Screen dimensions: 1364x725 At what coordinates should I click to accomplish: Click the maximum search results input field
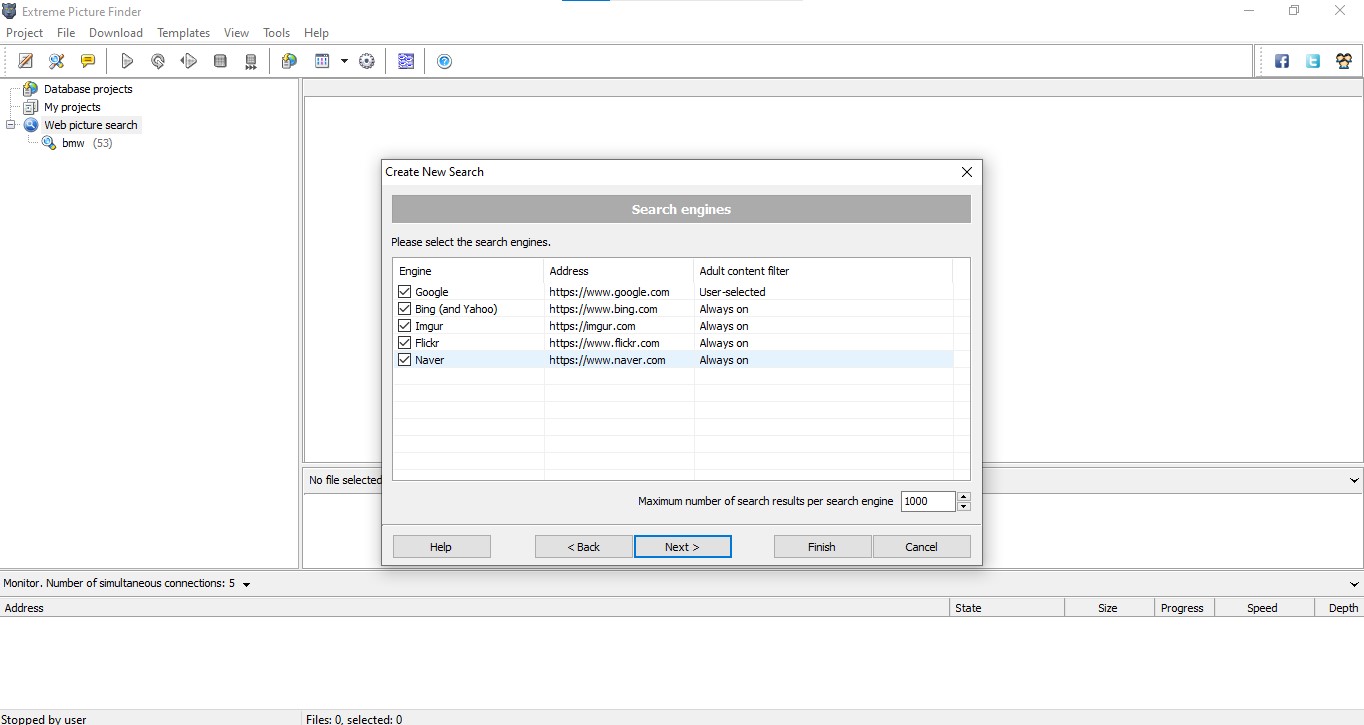click(x=928, y=501)
